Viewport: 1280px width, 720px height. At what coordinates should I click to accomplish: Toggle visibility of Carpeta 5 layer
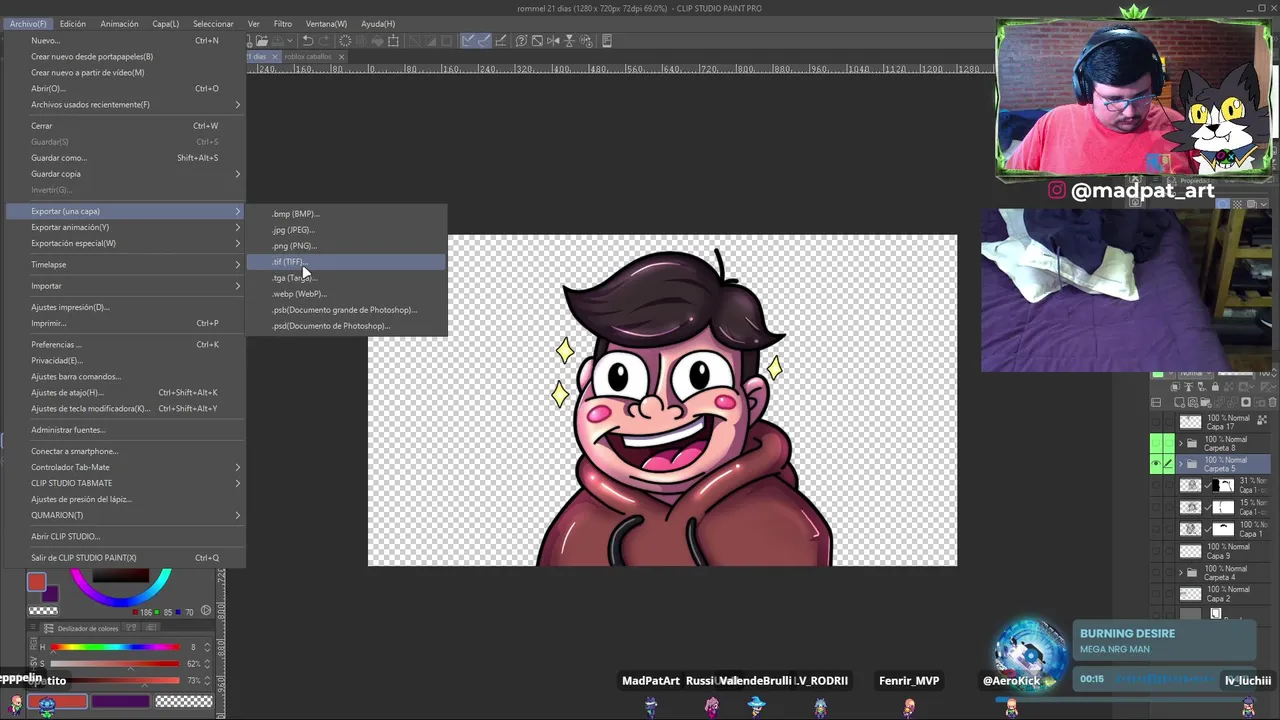1157,465
